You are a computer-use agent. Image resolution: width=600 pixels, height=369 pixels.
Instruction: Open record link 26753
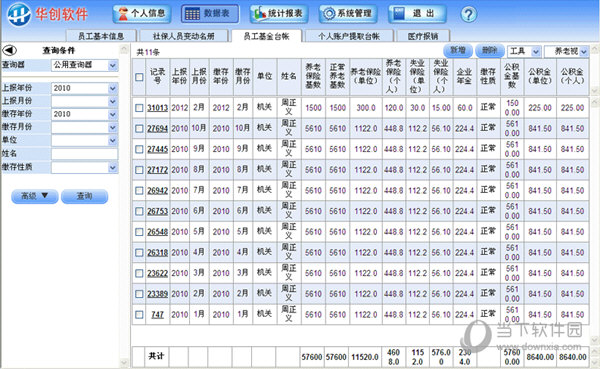157,211
